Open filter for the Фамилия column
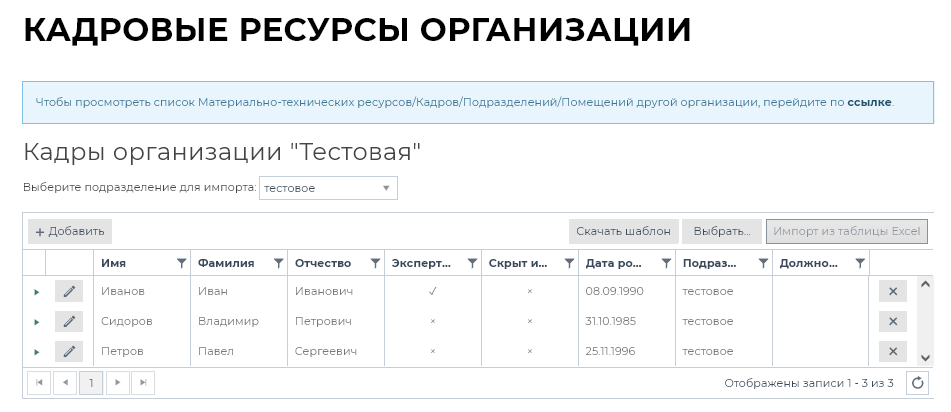This screenshot has width=951, height=412. coord(278,263)
